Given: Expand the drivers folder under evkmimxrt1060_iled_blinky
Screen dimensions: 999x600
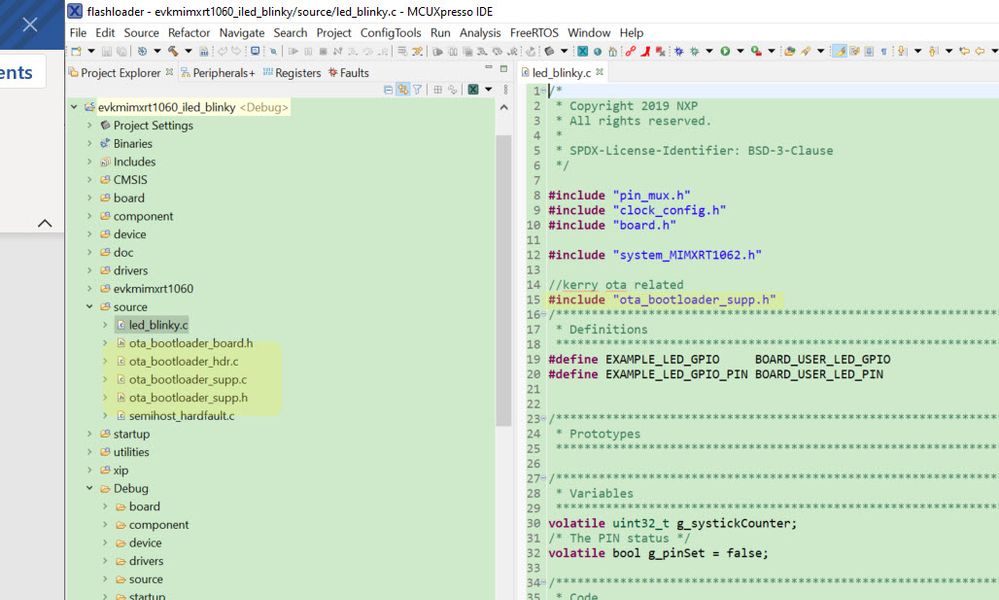Looking at the screenshot, I should [90, 270].
